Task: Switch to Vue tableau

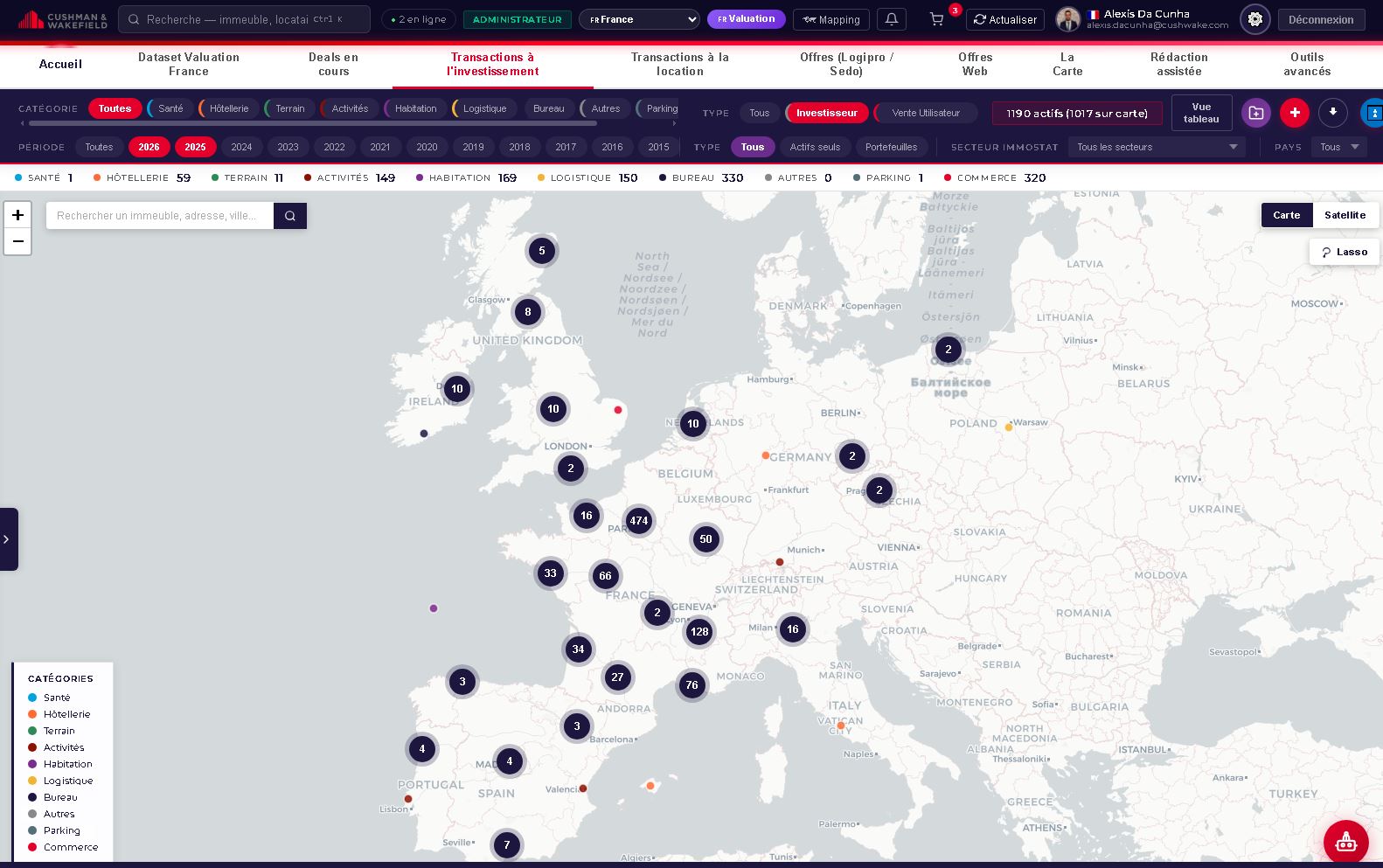Action: (x=1201, y=113)
